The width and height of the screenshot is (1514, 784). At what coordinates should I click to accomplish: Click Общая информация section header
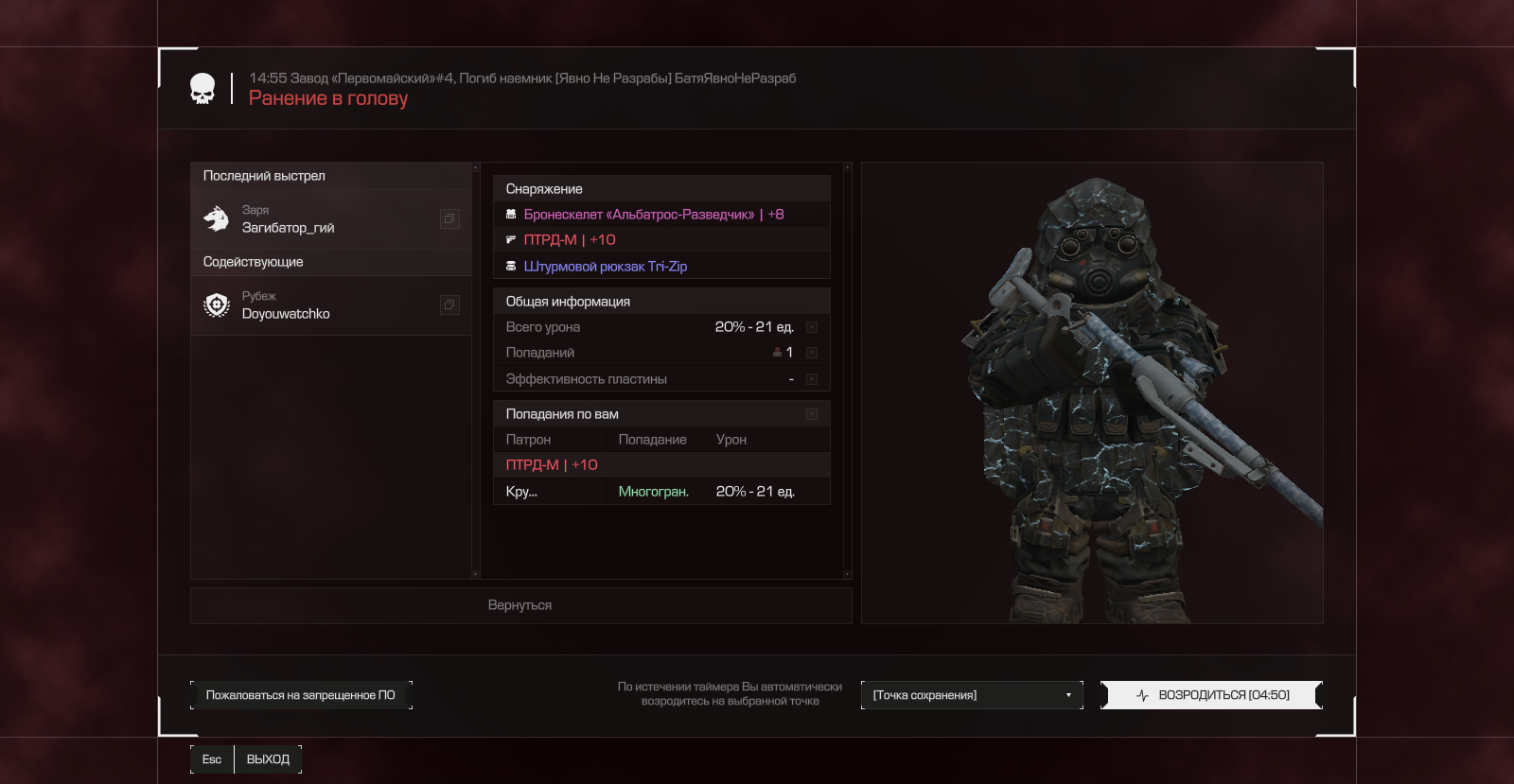click(x=661, y=302)
